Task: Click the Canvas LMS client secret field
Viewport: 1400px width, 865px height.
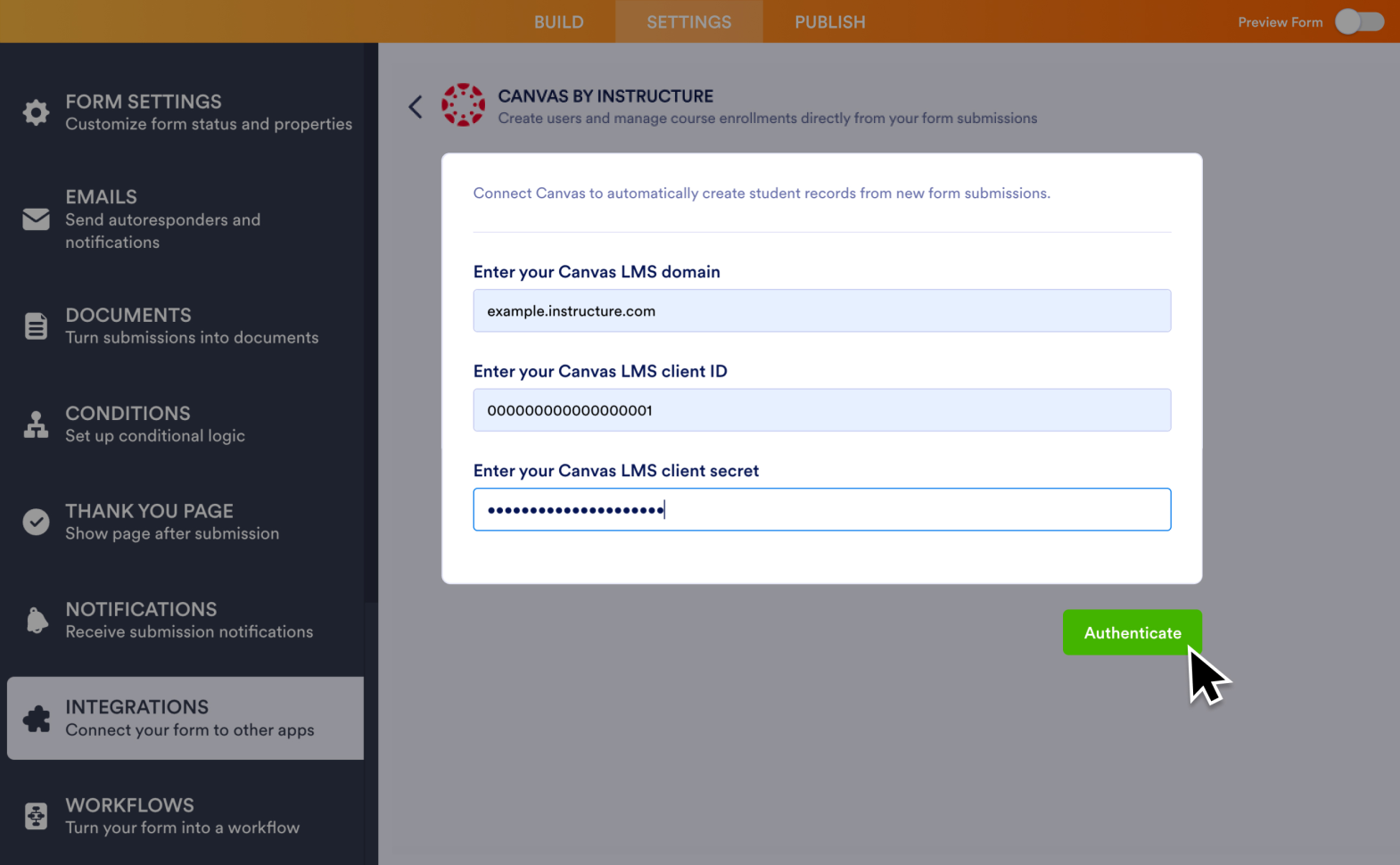Action: pyautogui.click(x=822, y=509)
